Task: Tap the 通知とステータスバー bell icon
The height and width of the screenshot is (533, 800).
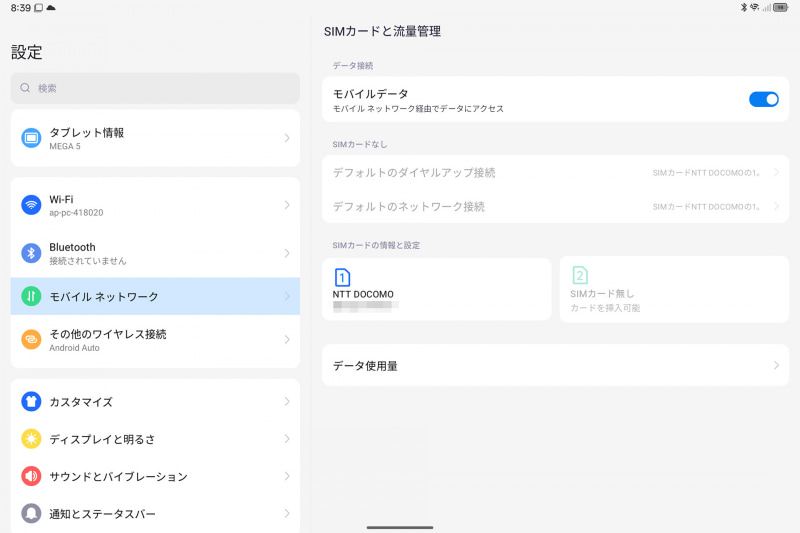Action: click(31, 513)
